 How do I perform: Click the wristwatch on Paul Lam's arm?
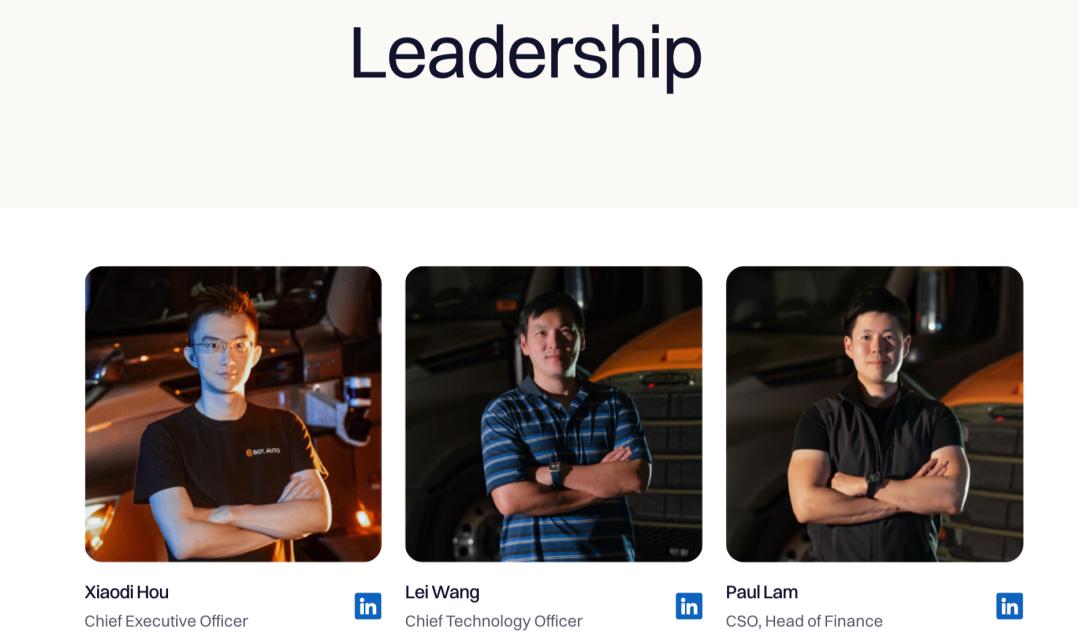click(x=873, y=484)
